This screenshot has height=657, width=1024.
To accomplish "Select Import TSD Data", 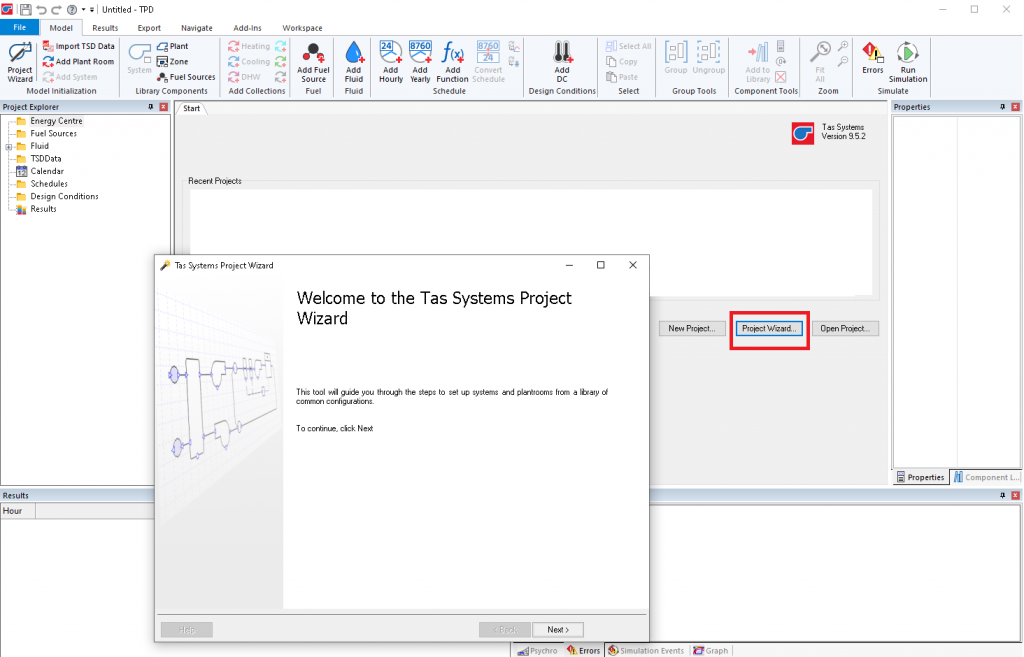I will 79,46.
